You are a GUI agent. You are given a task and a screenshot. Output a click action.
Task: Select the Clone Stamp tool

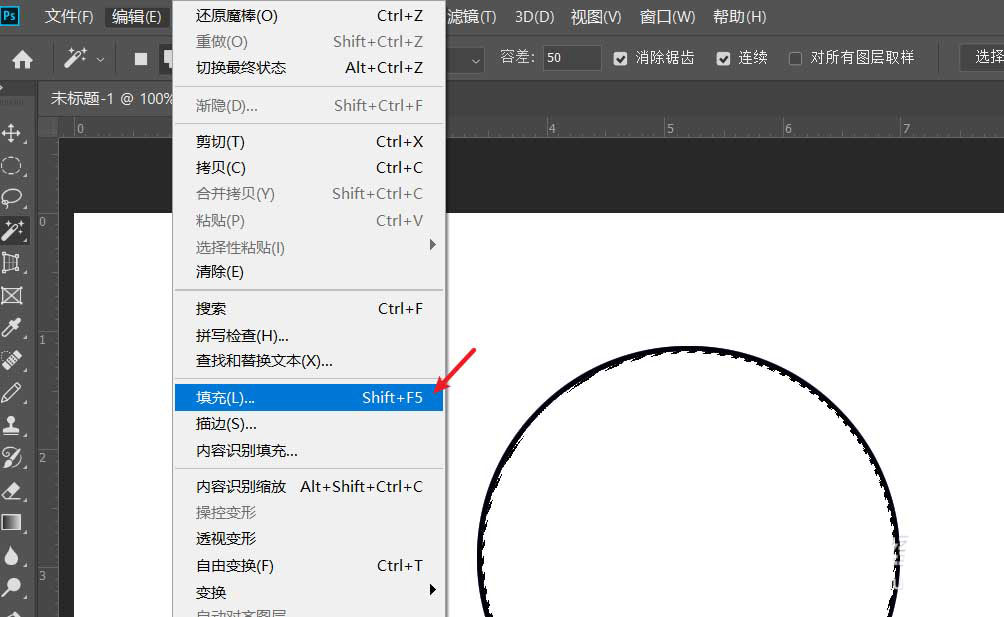click(12, 425)
